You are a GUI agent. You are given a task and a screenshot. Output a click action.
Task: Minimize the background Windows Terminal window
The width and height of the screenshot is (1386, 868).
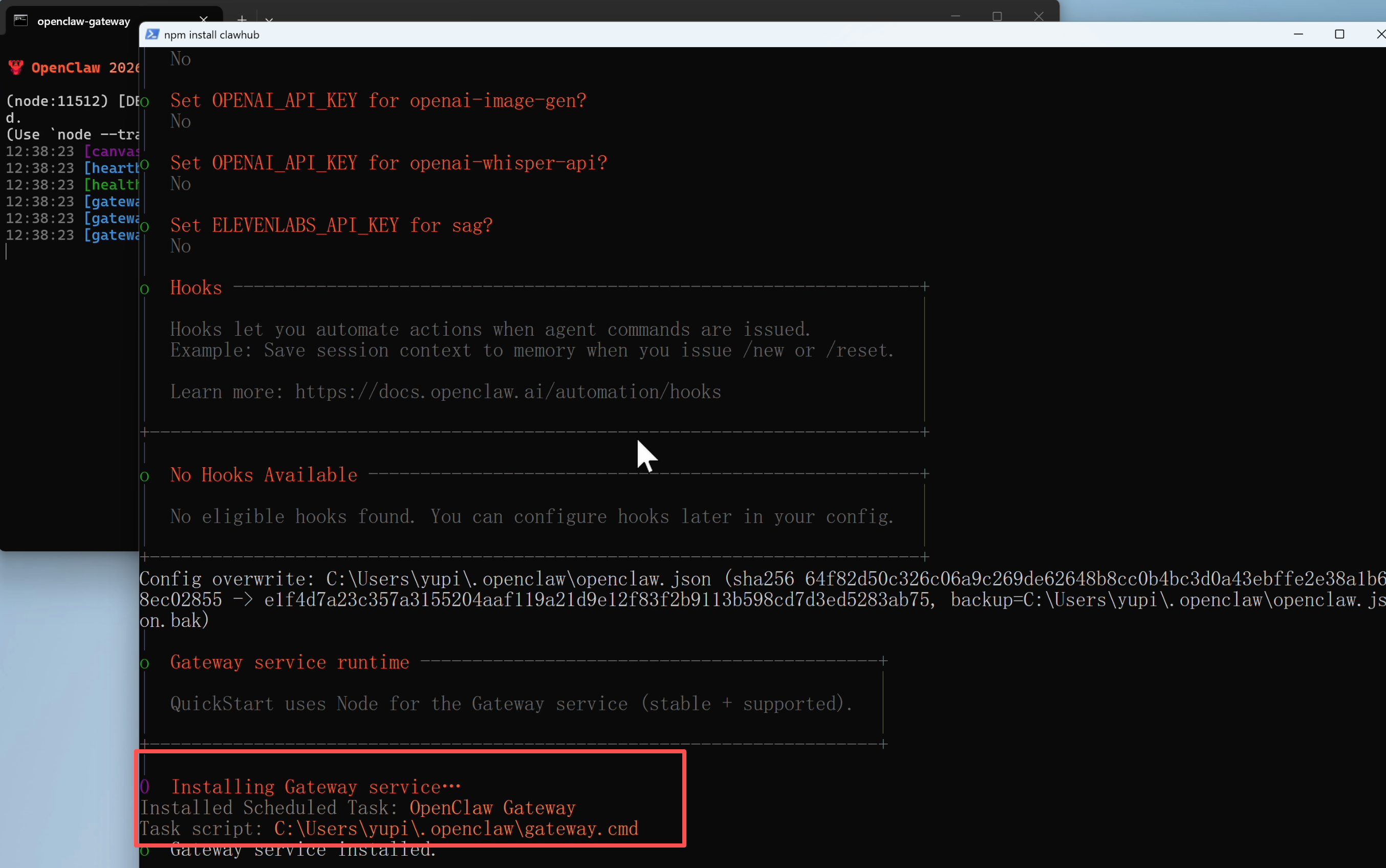point(956,16)
